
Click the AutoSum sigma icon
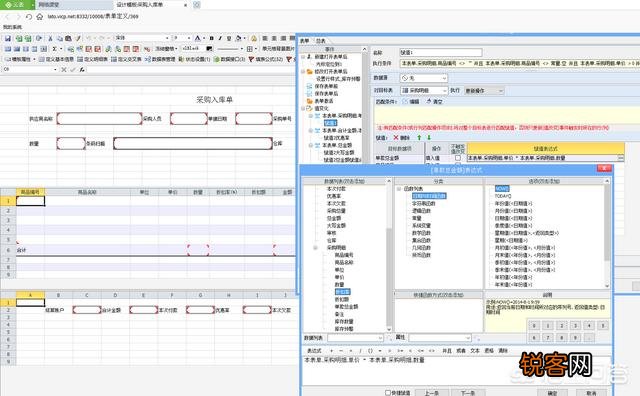click(54, 49)
